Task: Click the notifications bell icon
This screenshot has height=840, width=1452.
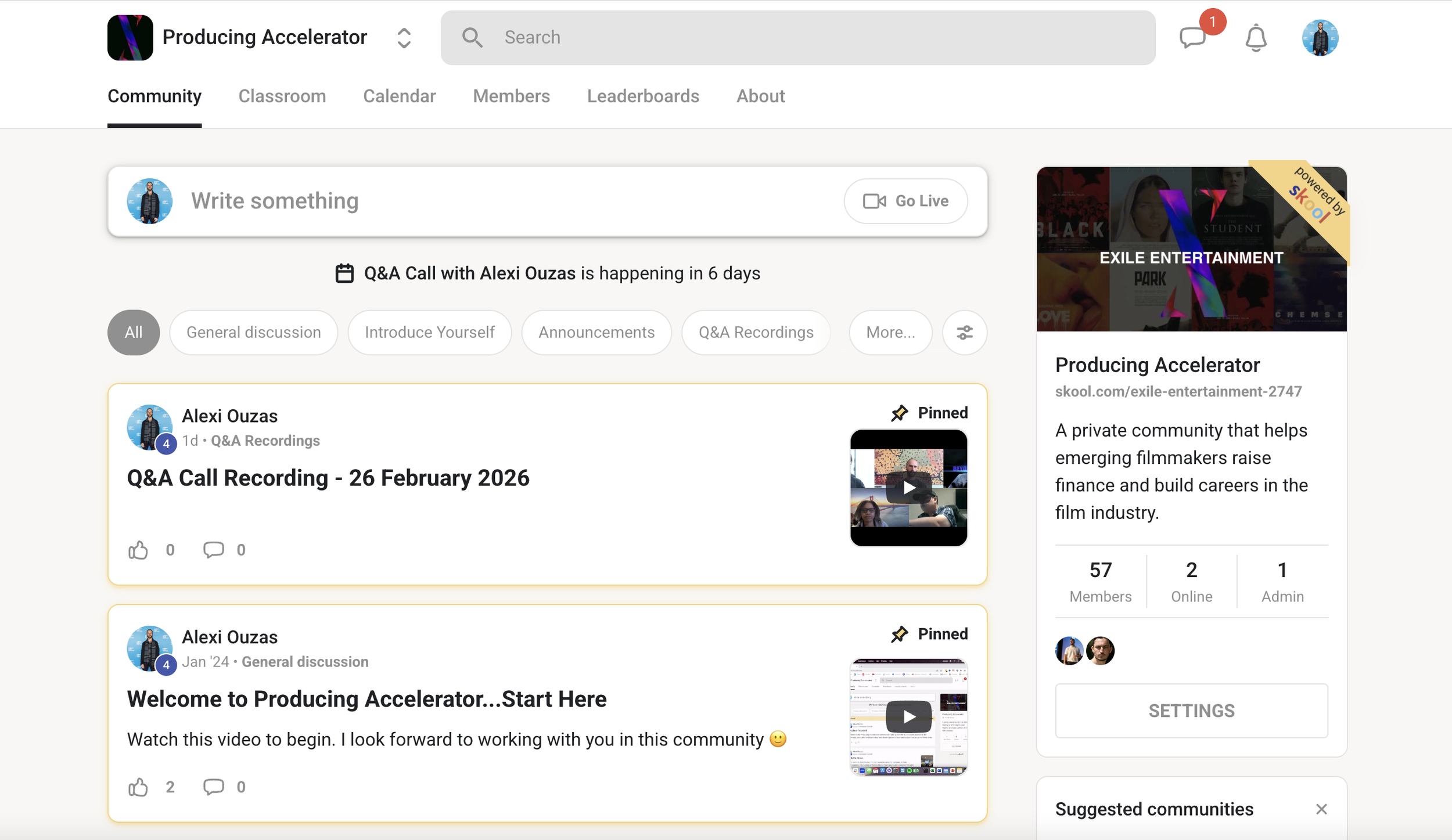Action: 1256,38
